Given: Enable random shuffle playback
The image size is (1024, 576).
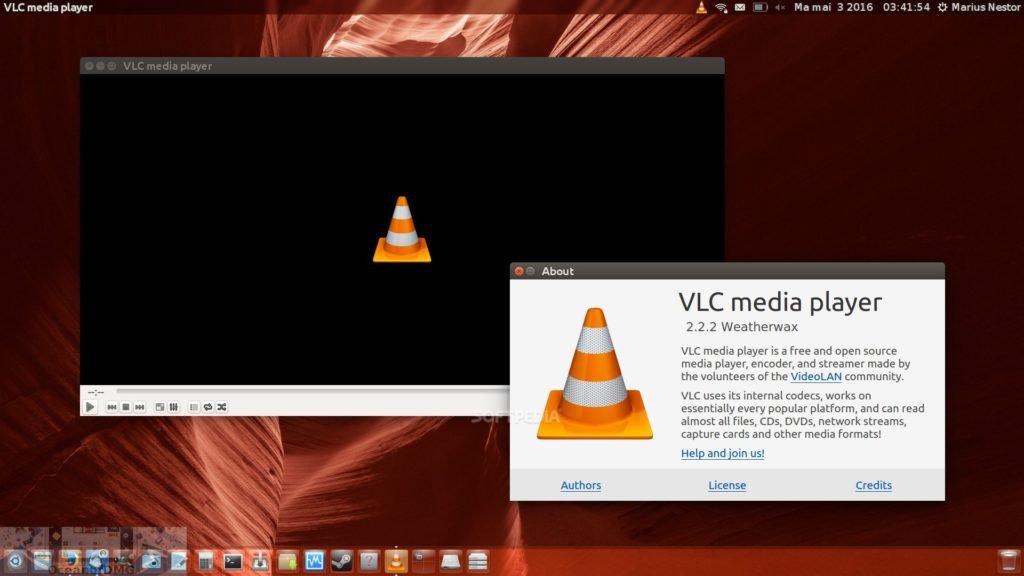Looking at the screenshot, I should [222, 407].
